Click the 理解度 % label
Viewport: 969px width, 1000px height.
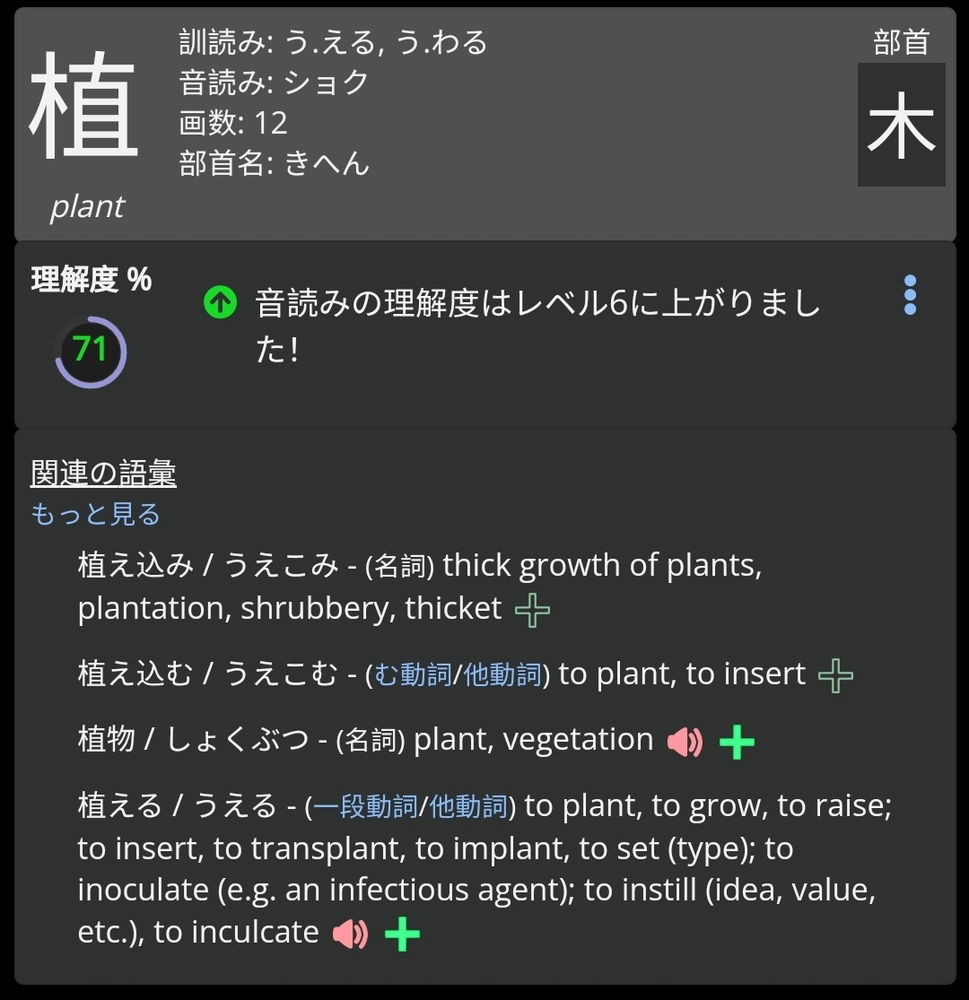pos(91,279)
